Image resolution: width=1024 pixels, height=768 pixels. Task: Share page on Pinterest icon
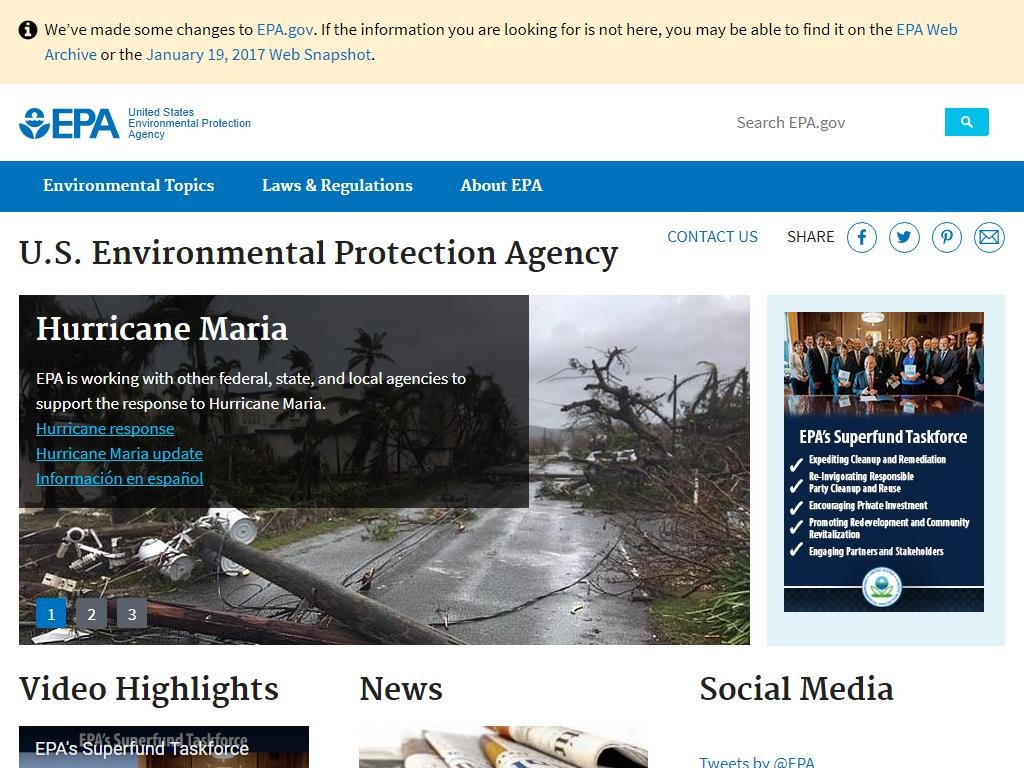pos(947,237)
